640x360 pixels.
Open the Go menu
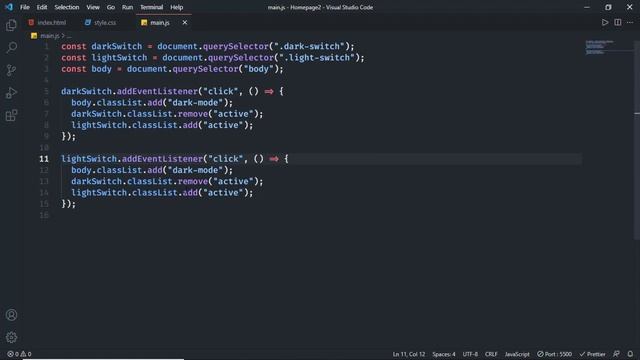[111, 7]
